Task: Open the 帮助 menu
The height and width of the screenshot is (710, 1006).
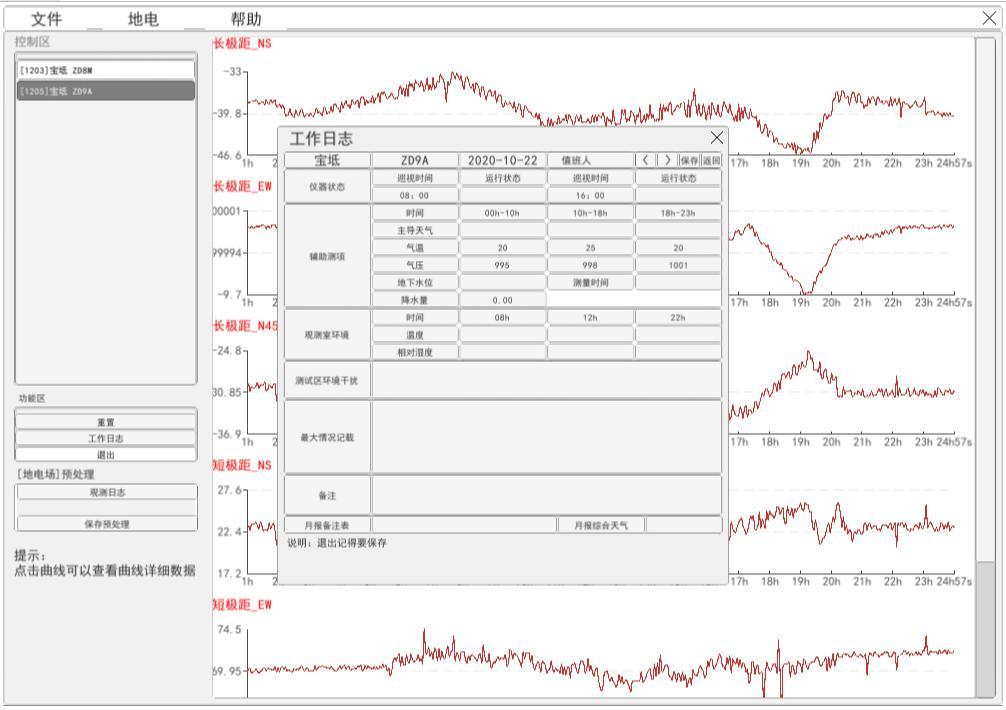Action: coord(247,19)
